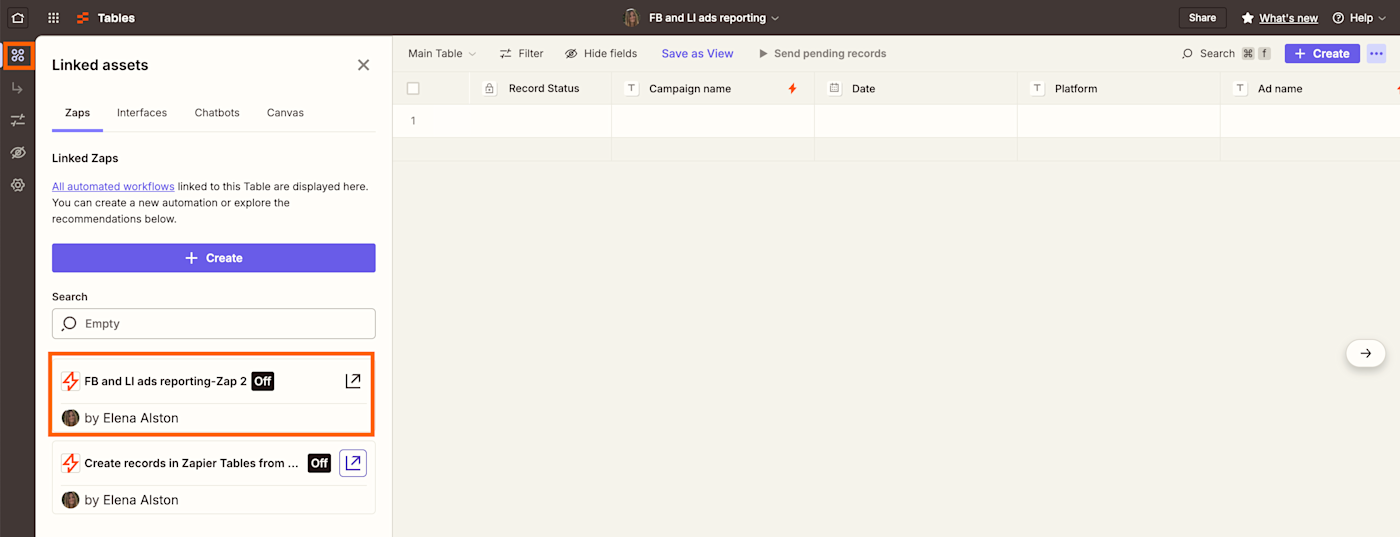This screenshot has height=537, width=1400.
Task: Select row number 1
Action: 413,121
